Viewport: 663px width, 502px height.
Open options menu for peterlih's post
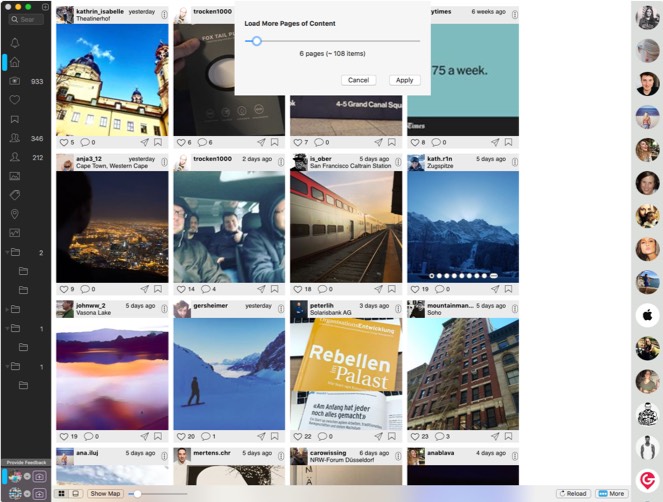pos(398,309)
